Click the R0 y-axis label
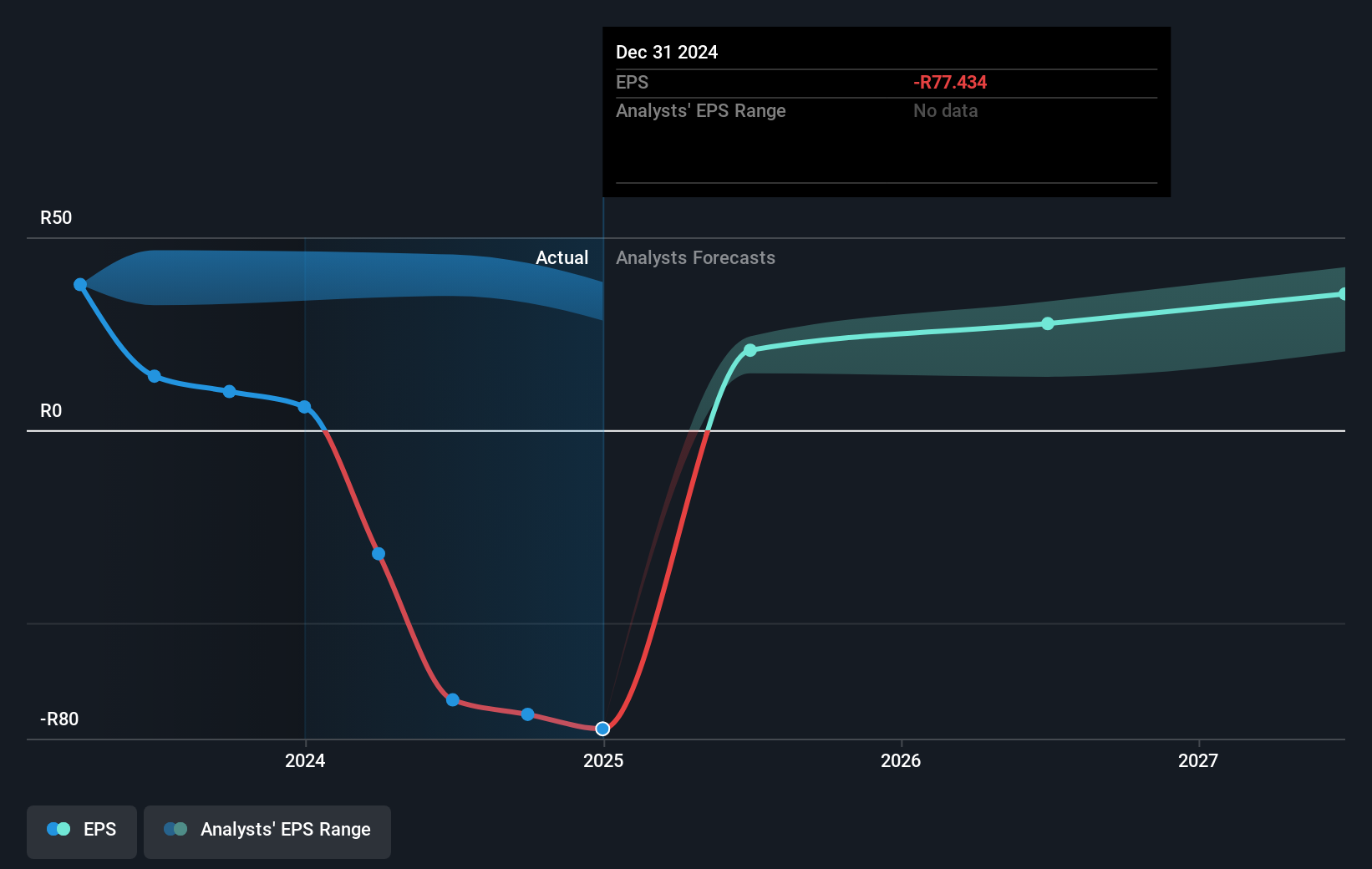Image resolution: width=1372 pixels, height=869 pixels. click(x=51, y=411)
